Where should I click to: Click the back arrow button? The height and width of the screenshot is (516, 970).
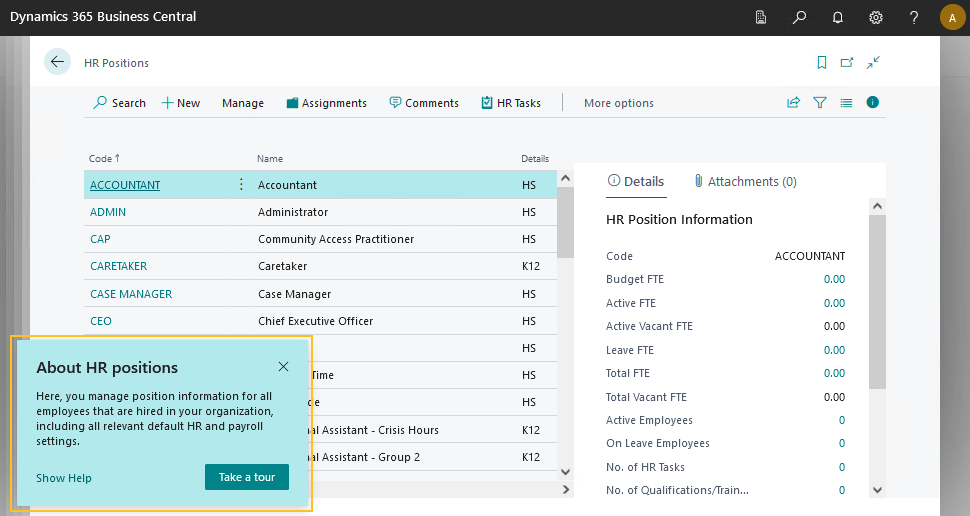57,62
